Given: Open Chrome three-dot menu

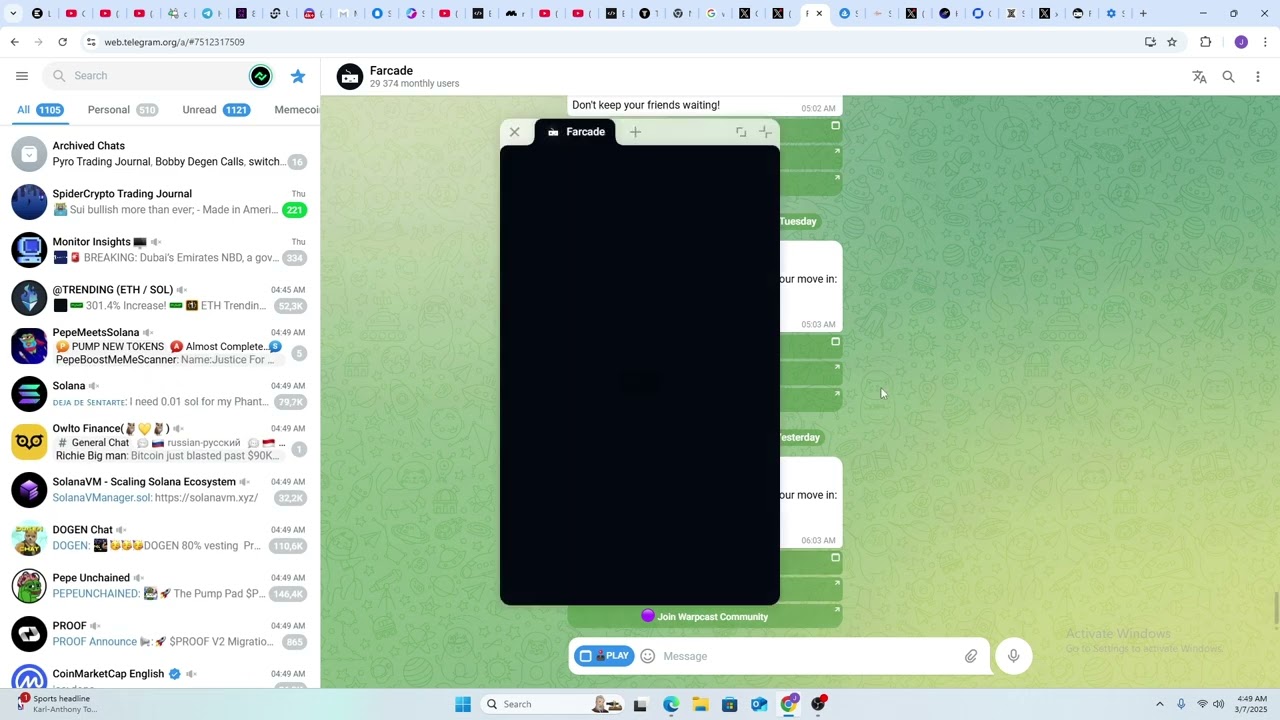Looking at the screenshot, I should (1265, 42).
